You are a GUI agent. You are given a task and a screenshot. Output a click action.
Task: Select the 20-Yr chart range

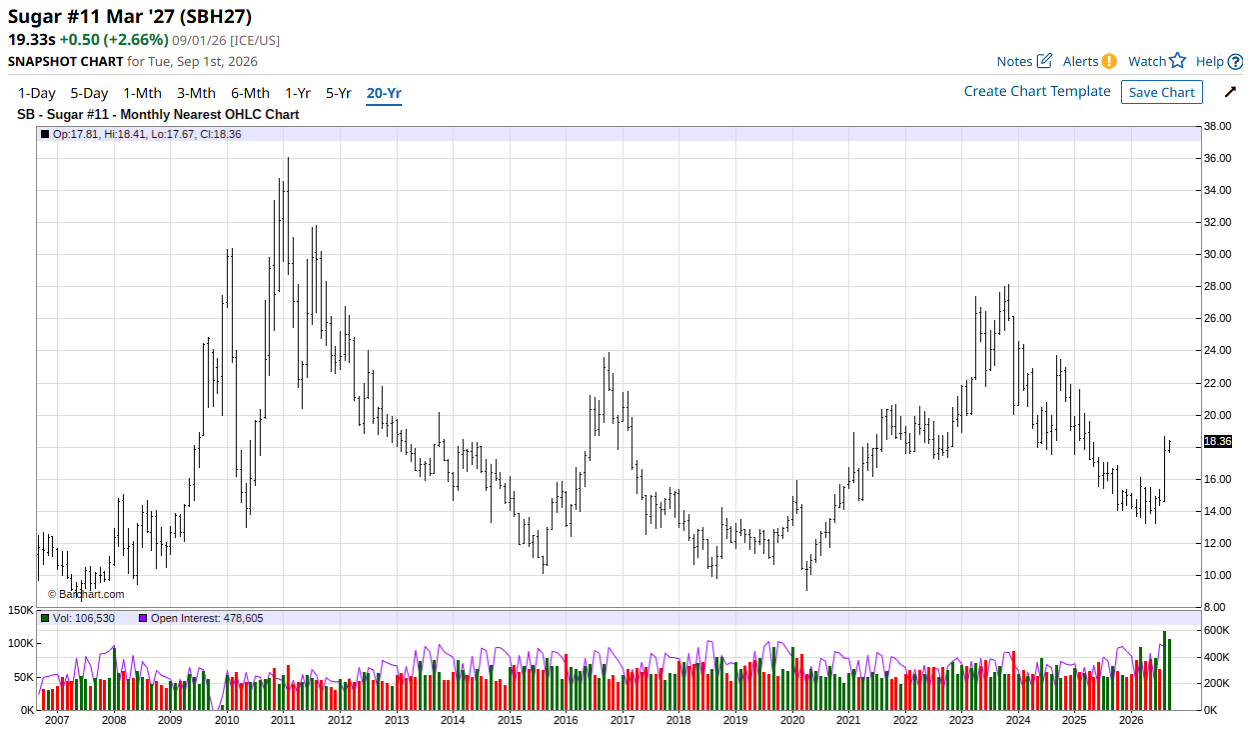coord(384,93)
